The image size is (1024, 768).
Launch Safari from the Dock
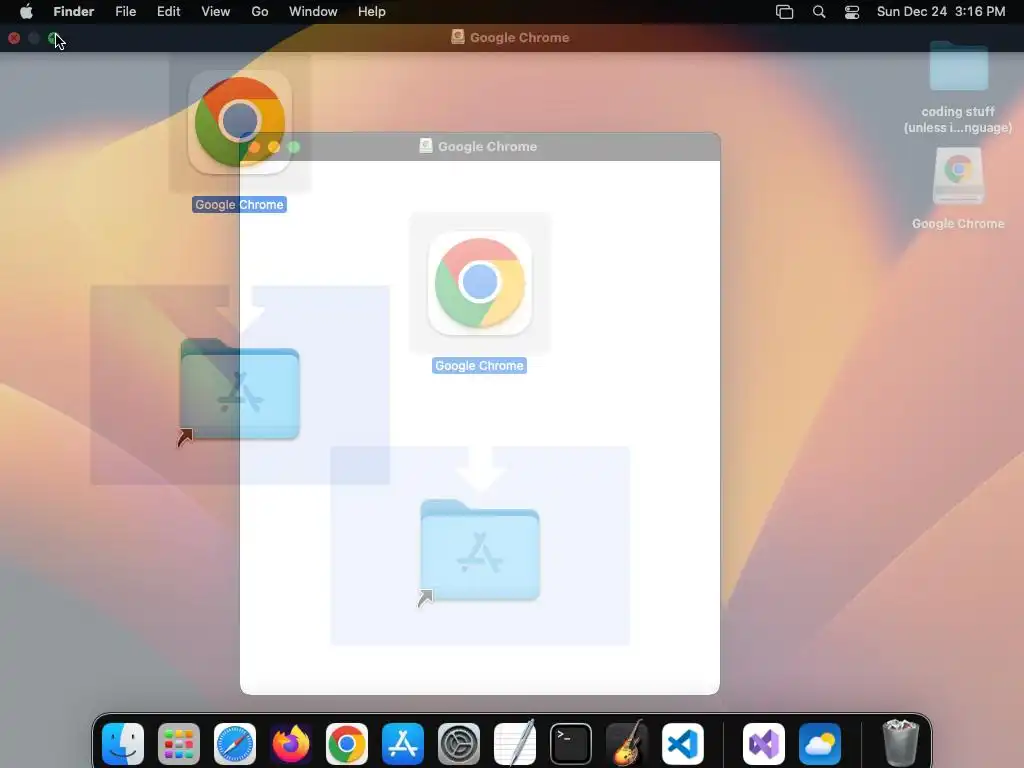(x=235, y=744)
